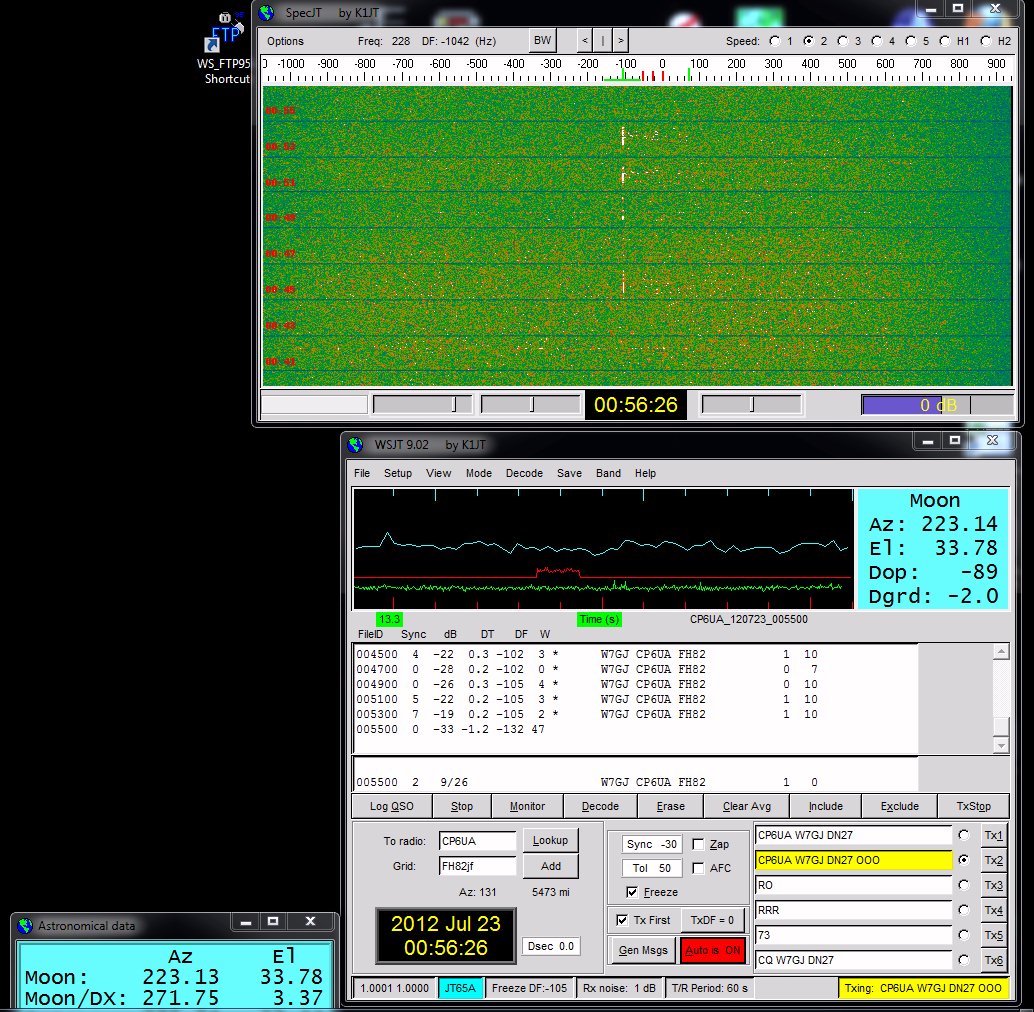Open the Mode menu

pyautogui.click(x=478, y=473)
